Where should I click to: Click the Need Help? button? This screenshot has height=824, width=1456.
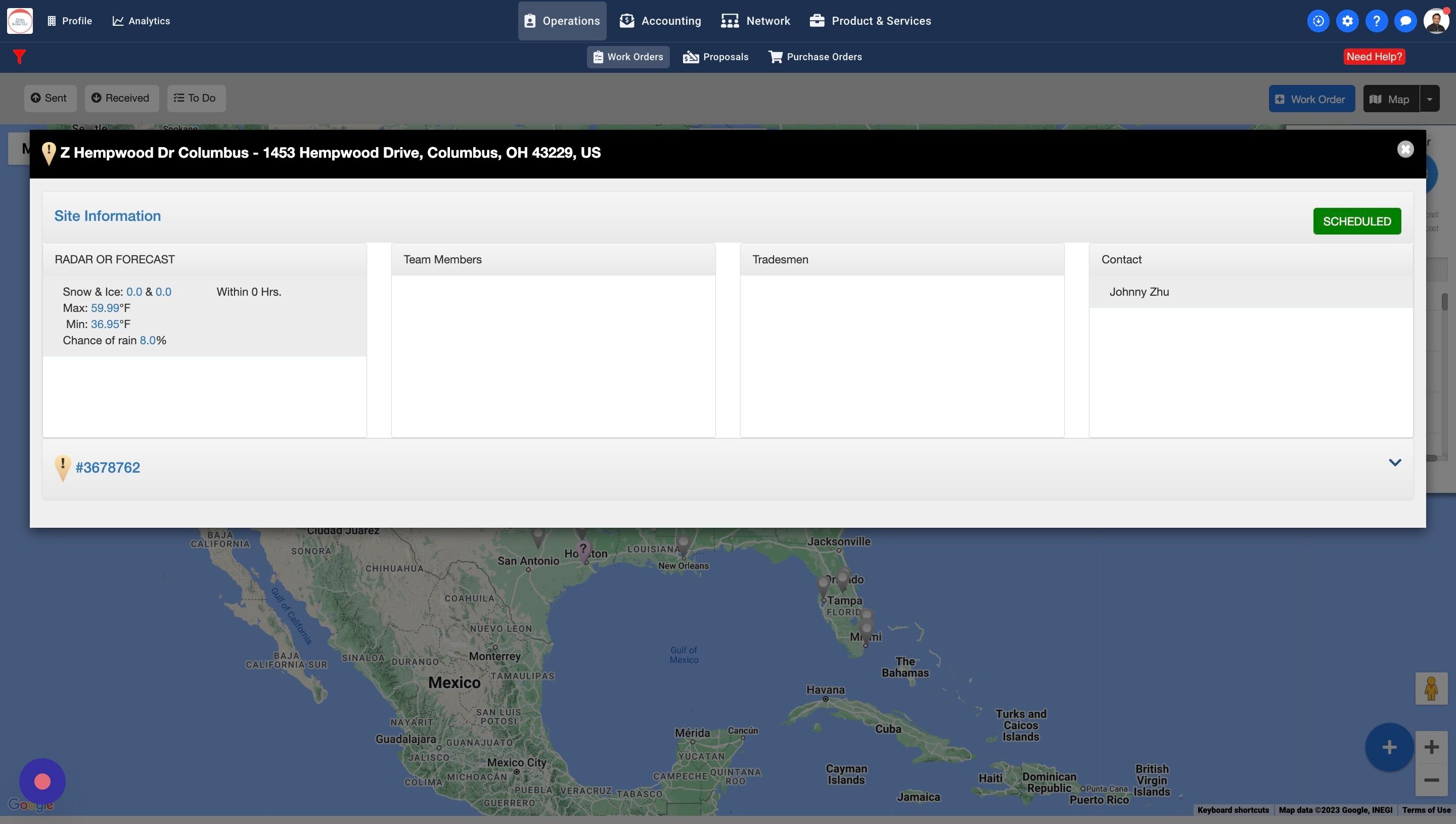pos(1374,57)
